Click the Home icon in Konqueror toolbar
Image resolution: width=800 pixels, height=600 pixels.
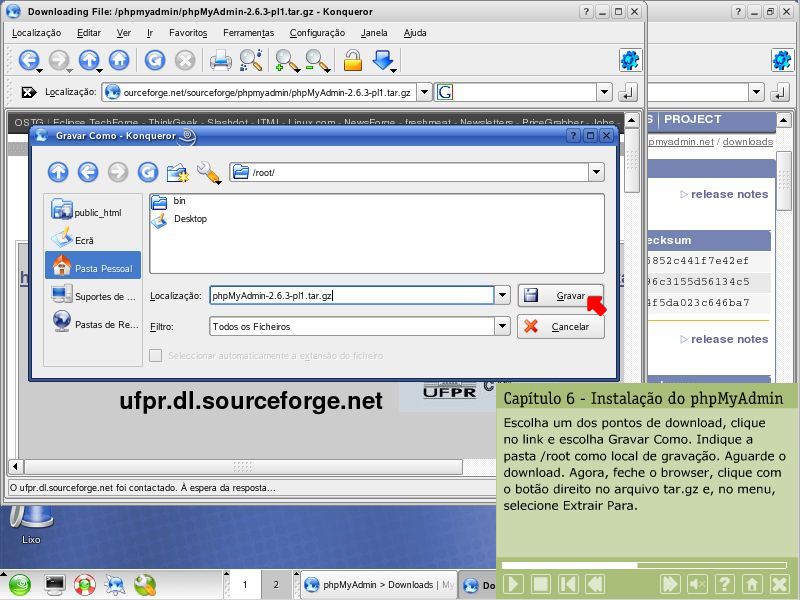pyautogui.click(x=119, y=61)
